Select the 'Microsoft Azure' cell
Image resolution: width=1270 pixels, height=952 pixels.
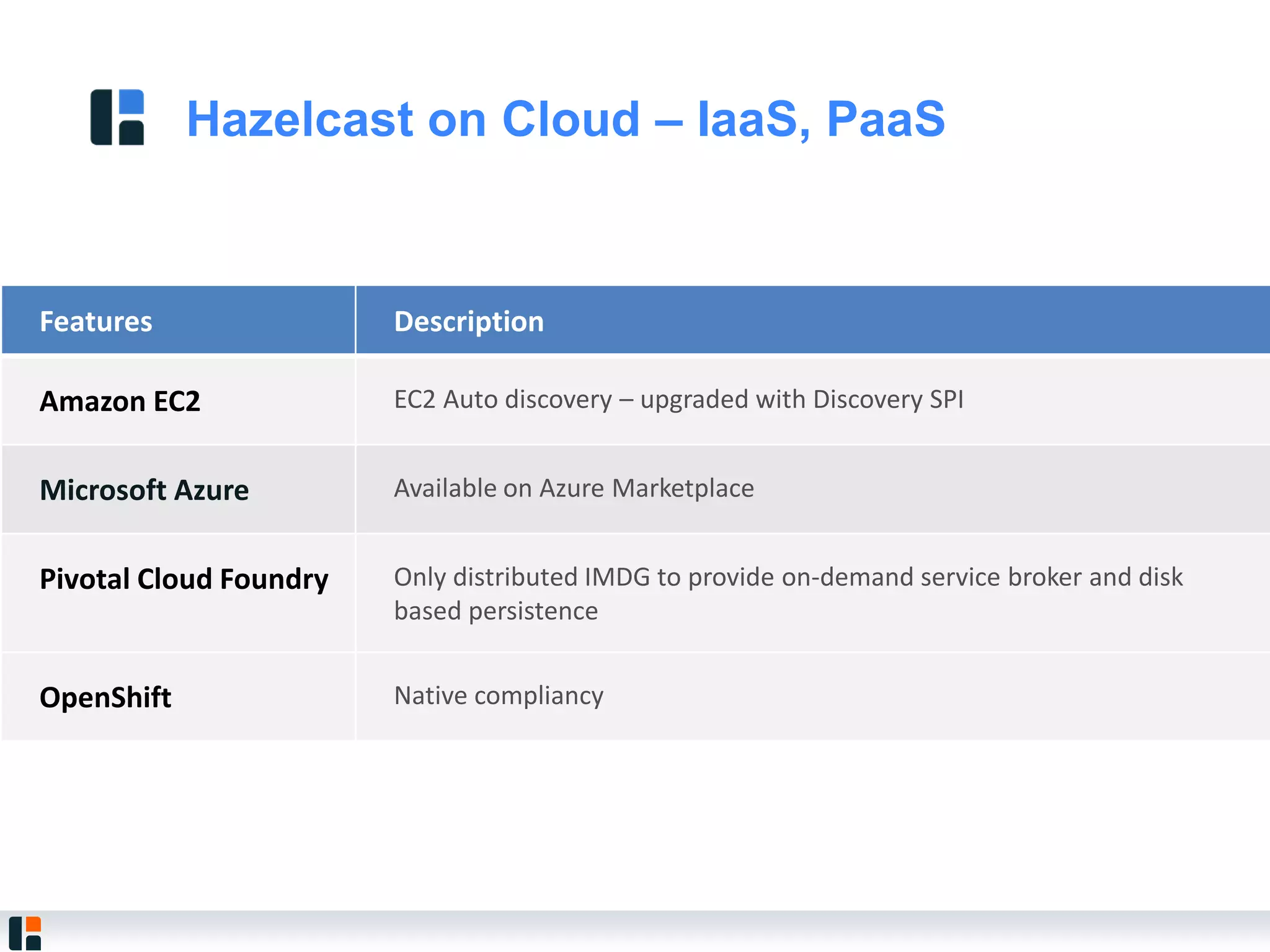click(178, 489)
